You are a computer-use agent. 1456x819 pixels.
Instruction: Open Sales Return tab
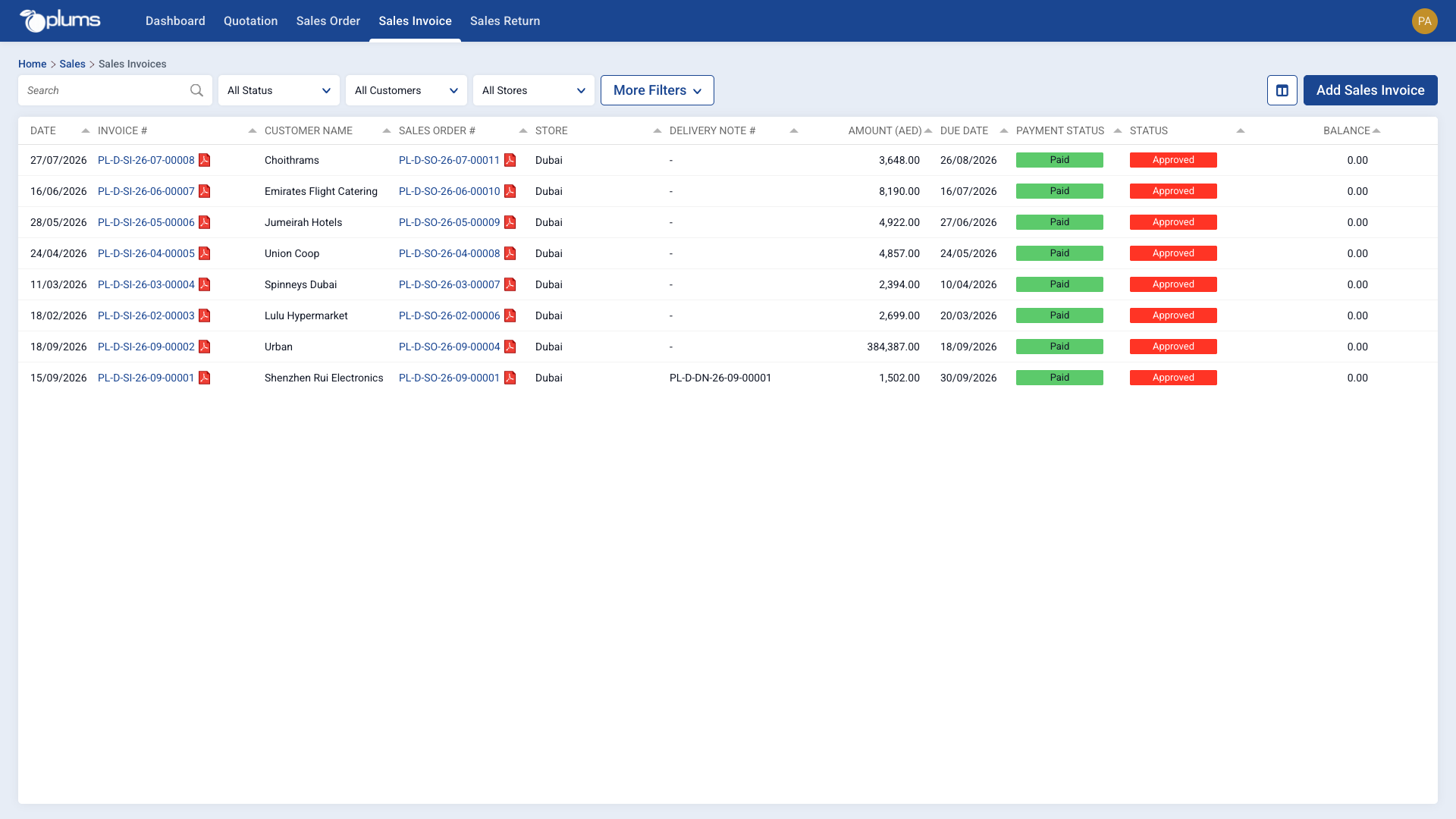(x=505, y=20)
